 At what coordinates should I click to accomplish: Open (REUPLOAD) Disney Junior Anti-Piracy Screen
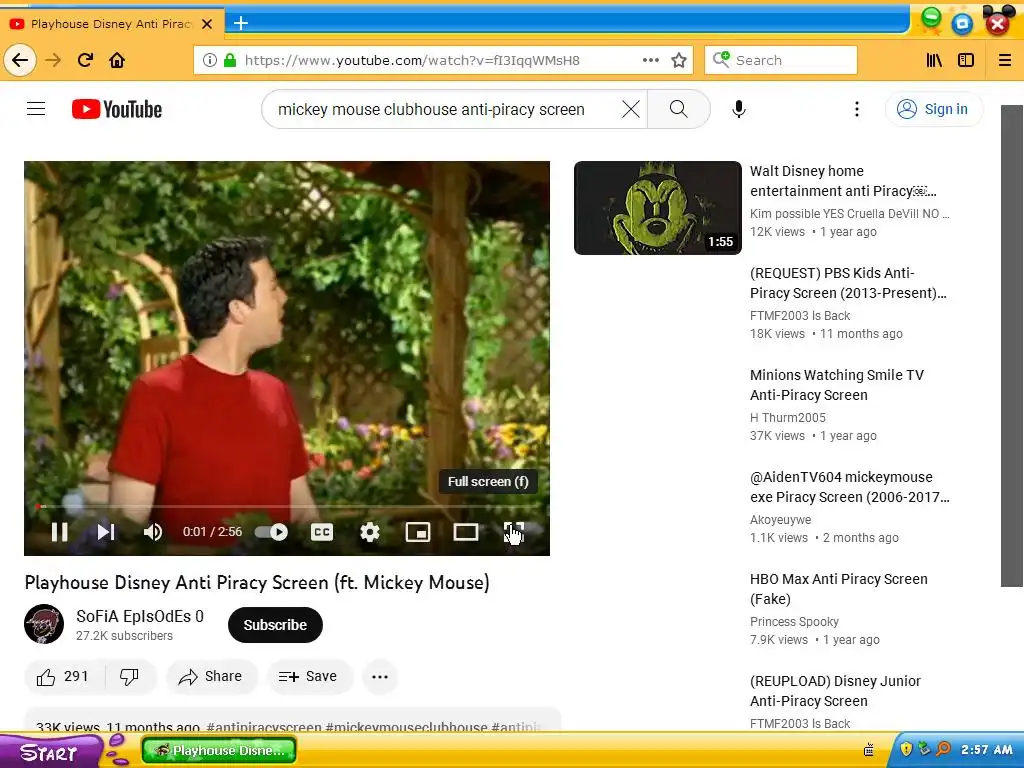click(835, 690)
